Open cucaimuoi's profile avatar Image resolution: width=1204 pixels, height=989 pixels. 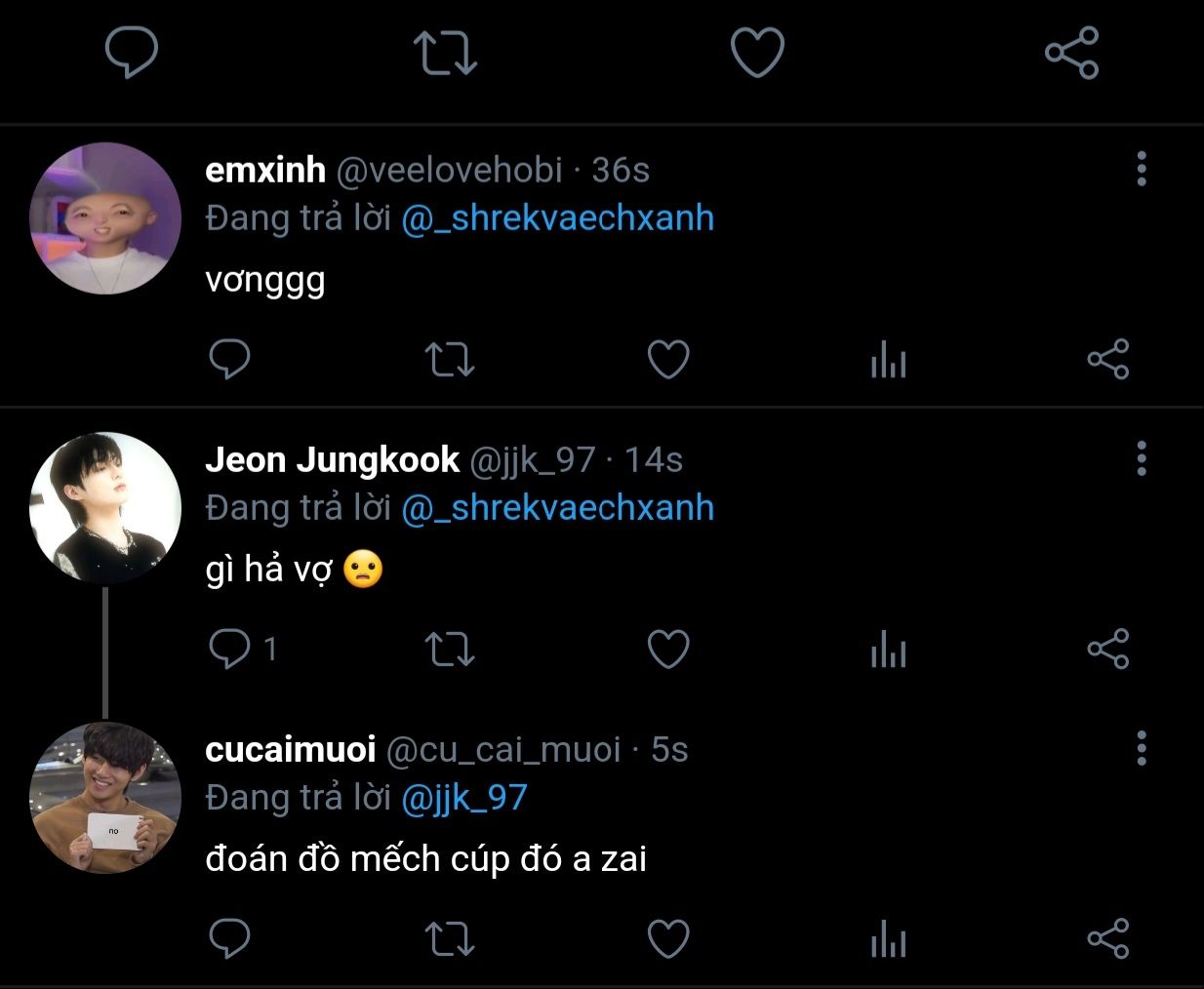tap(105, 798)
